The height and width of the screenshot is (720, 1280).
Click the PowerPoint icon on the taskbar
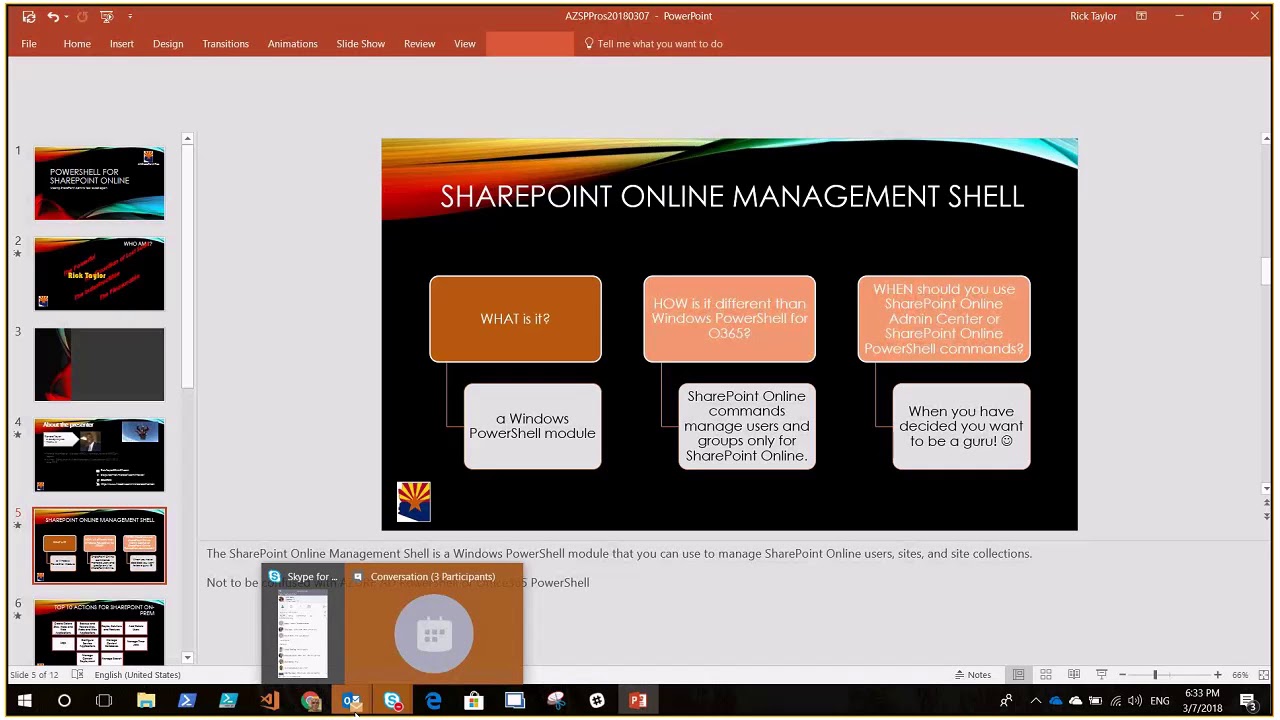click(638, 701)
